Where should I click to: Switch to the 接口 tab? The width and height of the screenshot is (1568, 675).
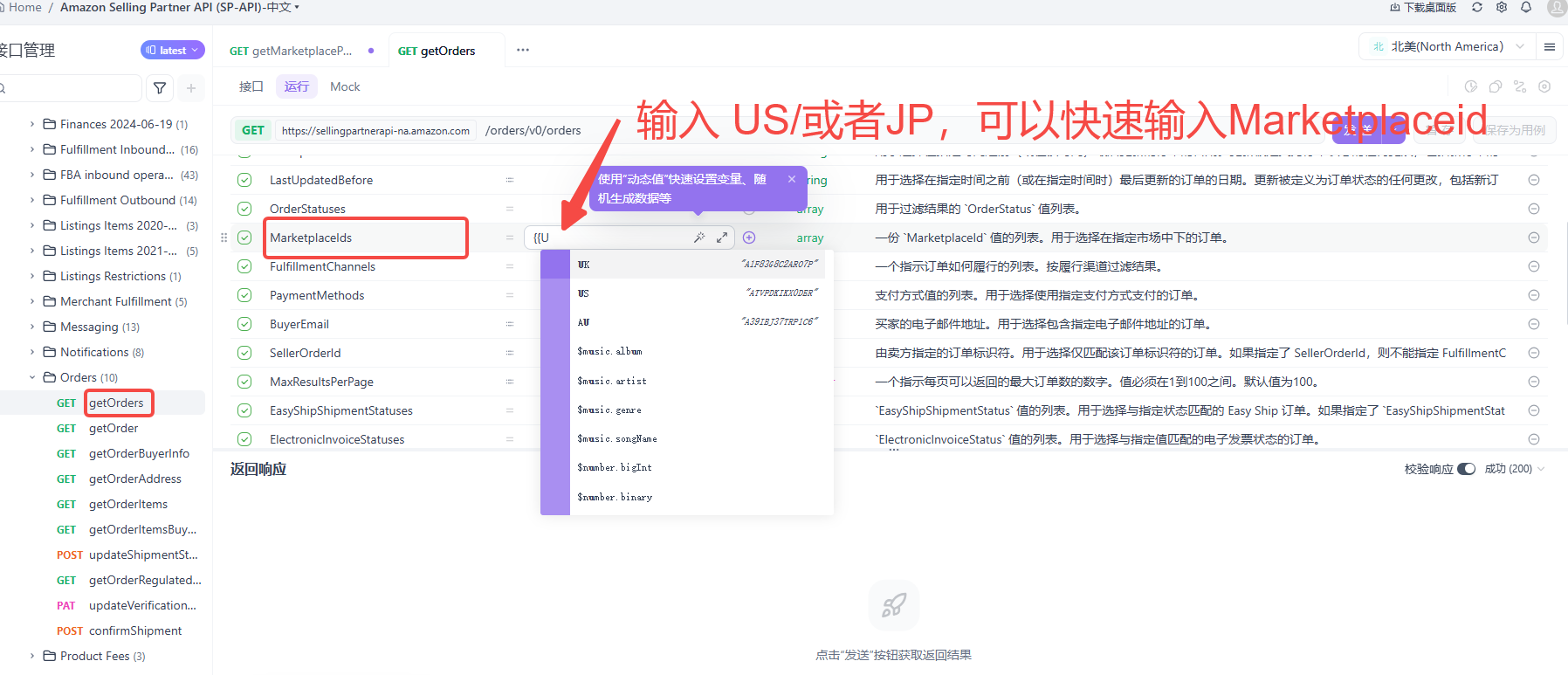pyautogui.click(x=251, y=86)
